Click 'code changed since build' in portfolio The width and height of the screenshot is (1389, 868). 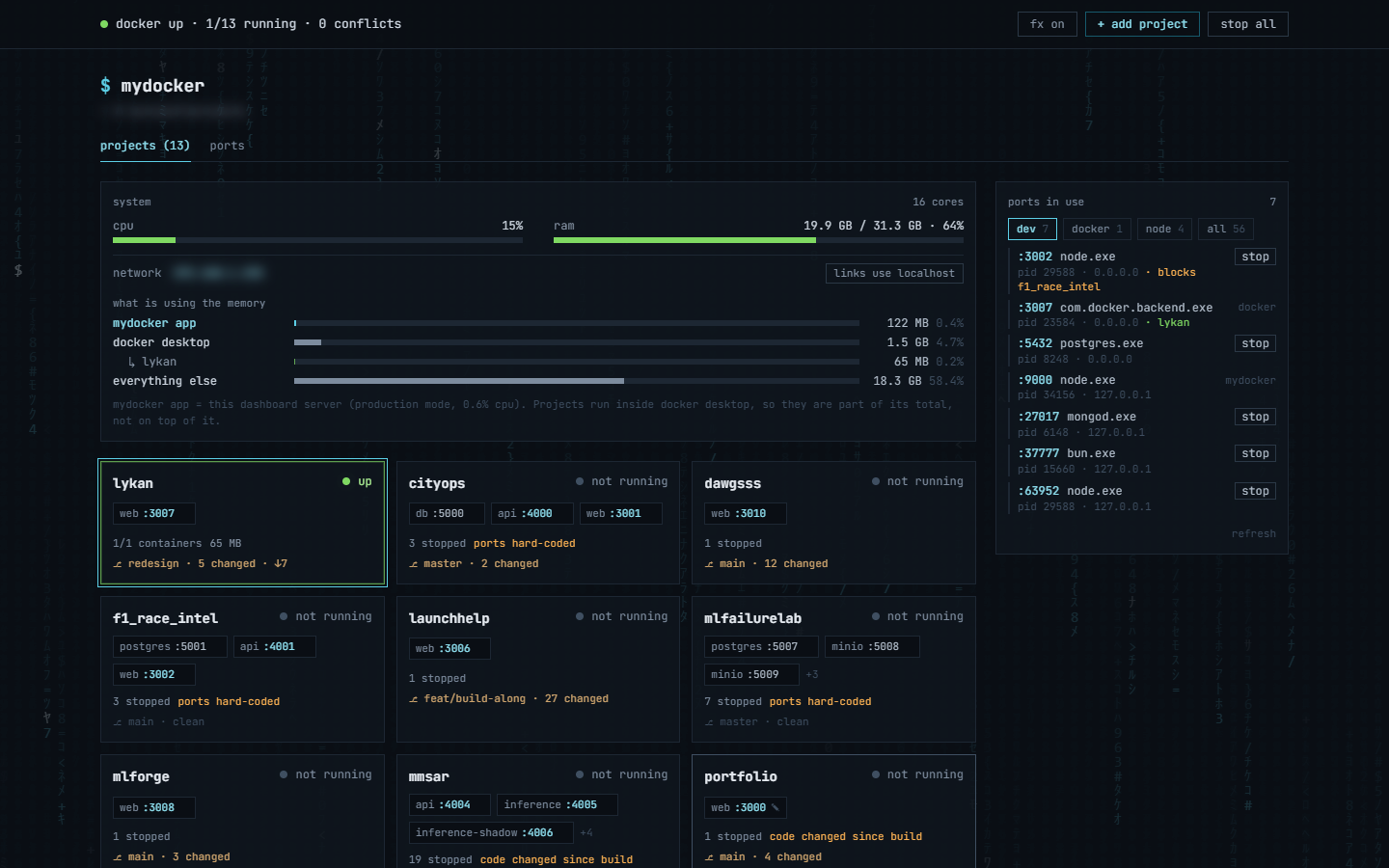point(845,837)
